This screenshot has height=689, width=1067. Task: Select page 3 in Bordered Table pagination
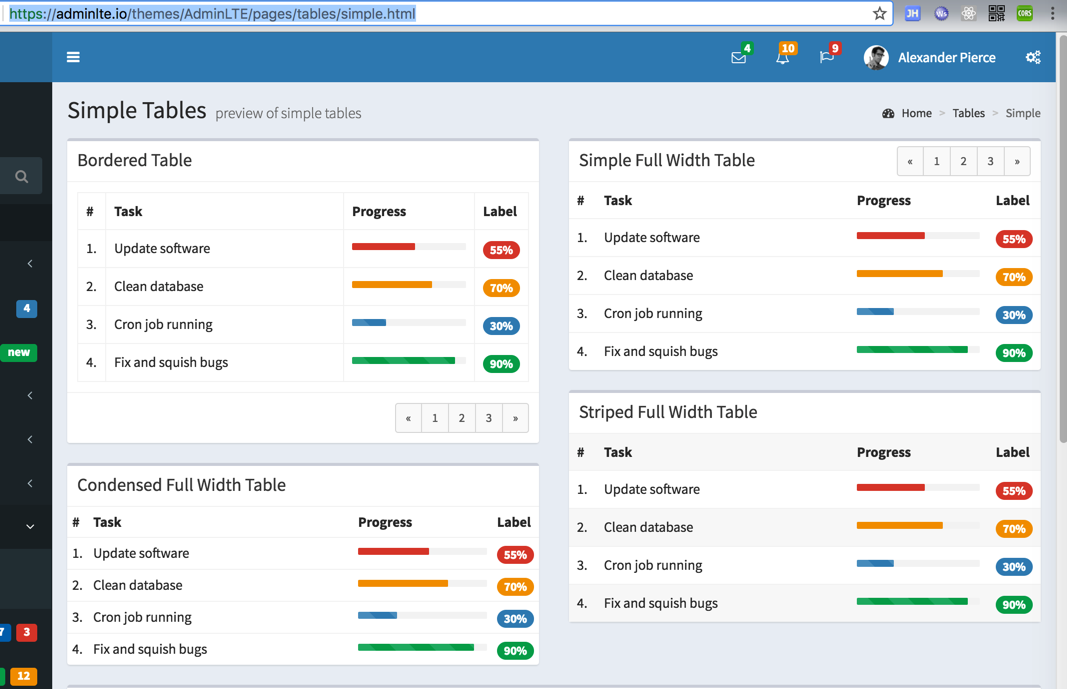pyautogui.click(x=489, y=418)
